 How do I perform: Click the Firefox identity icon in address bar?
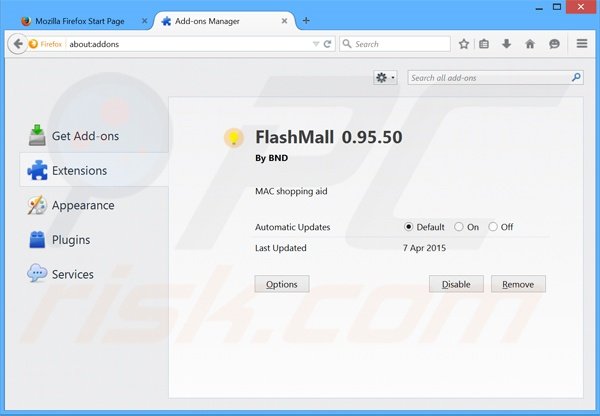pyautogui.click(x=33, y=44)
